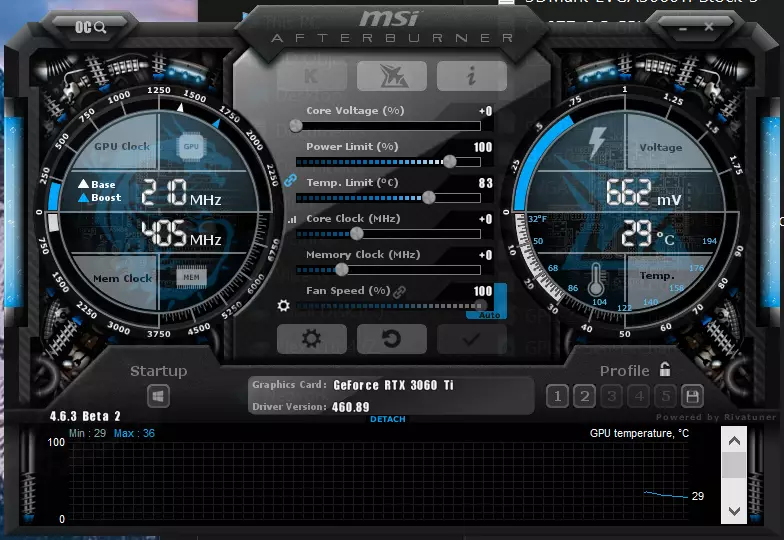Click the apply checkmark button
784x540 pixels.
coord(472,339)
